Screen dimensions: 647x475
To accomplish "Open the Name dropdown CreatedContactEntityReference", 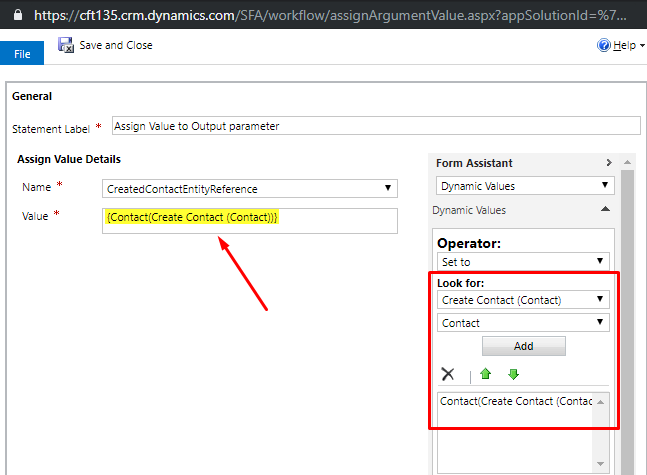I will (250, 189).
